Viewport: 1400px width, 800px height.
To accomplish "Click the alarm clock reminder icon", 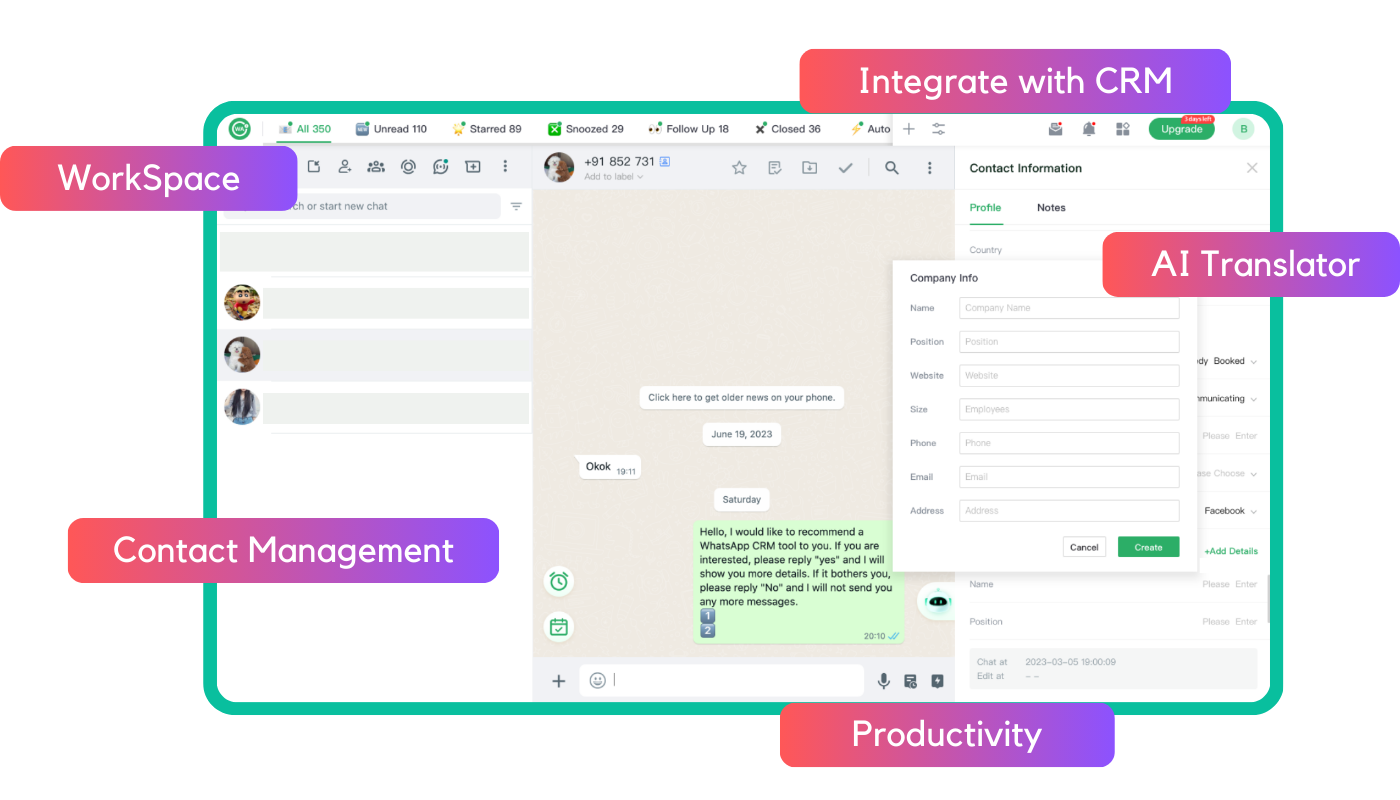I will 559,581.
